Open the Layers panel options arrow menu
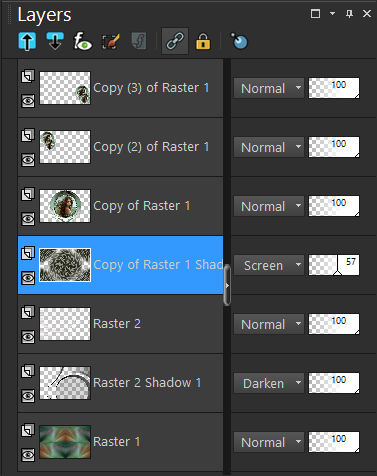This screenshot has height=476, width=377. point(332,14)
